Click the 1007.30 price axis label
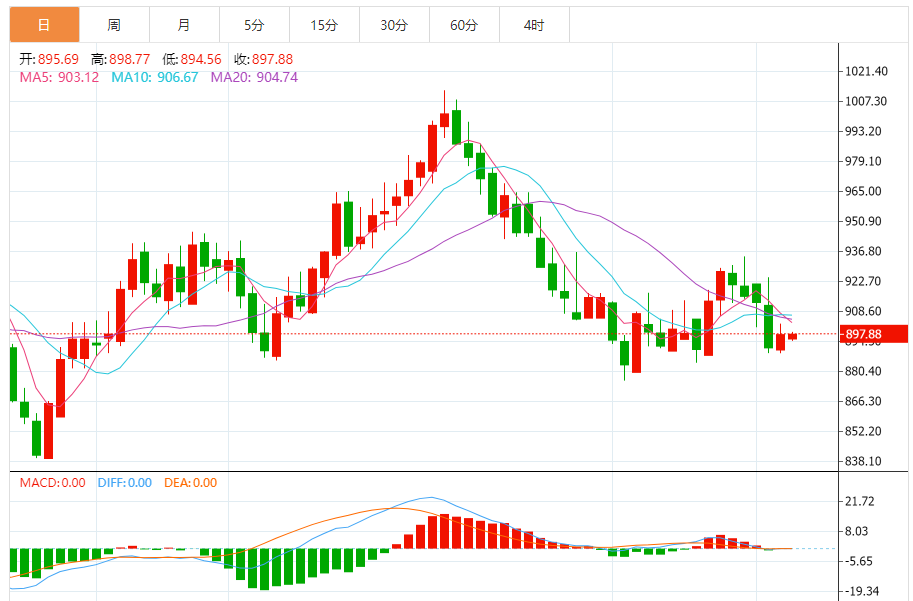 866,101
